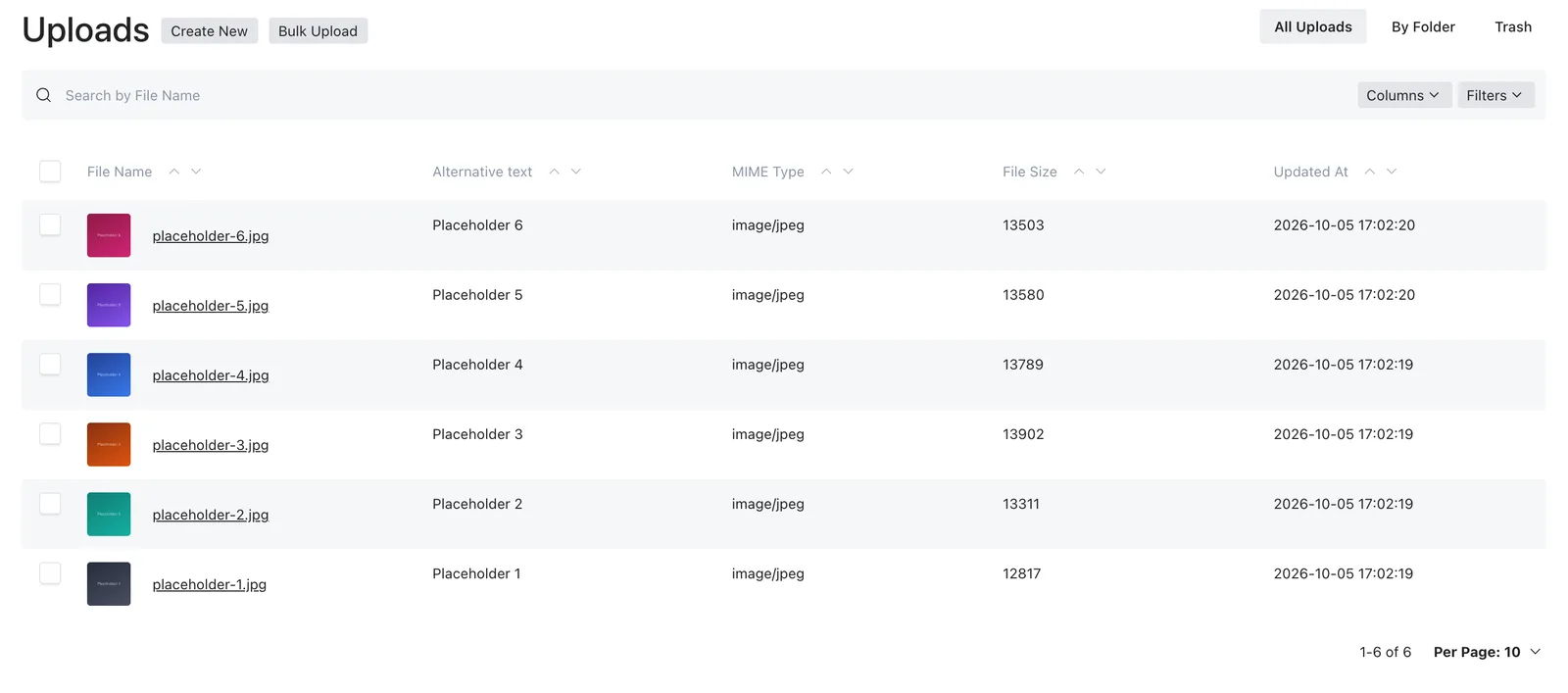Screen dimensions: 1568x693
Task: Open the Columns dropdown
Action: pyautogui.click(x=1404, y=95)
